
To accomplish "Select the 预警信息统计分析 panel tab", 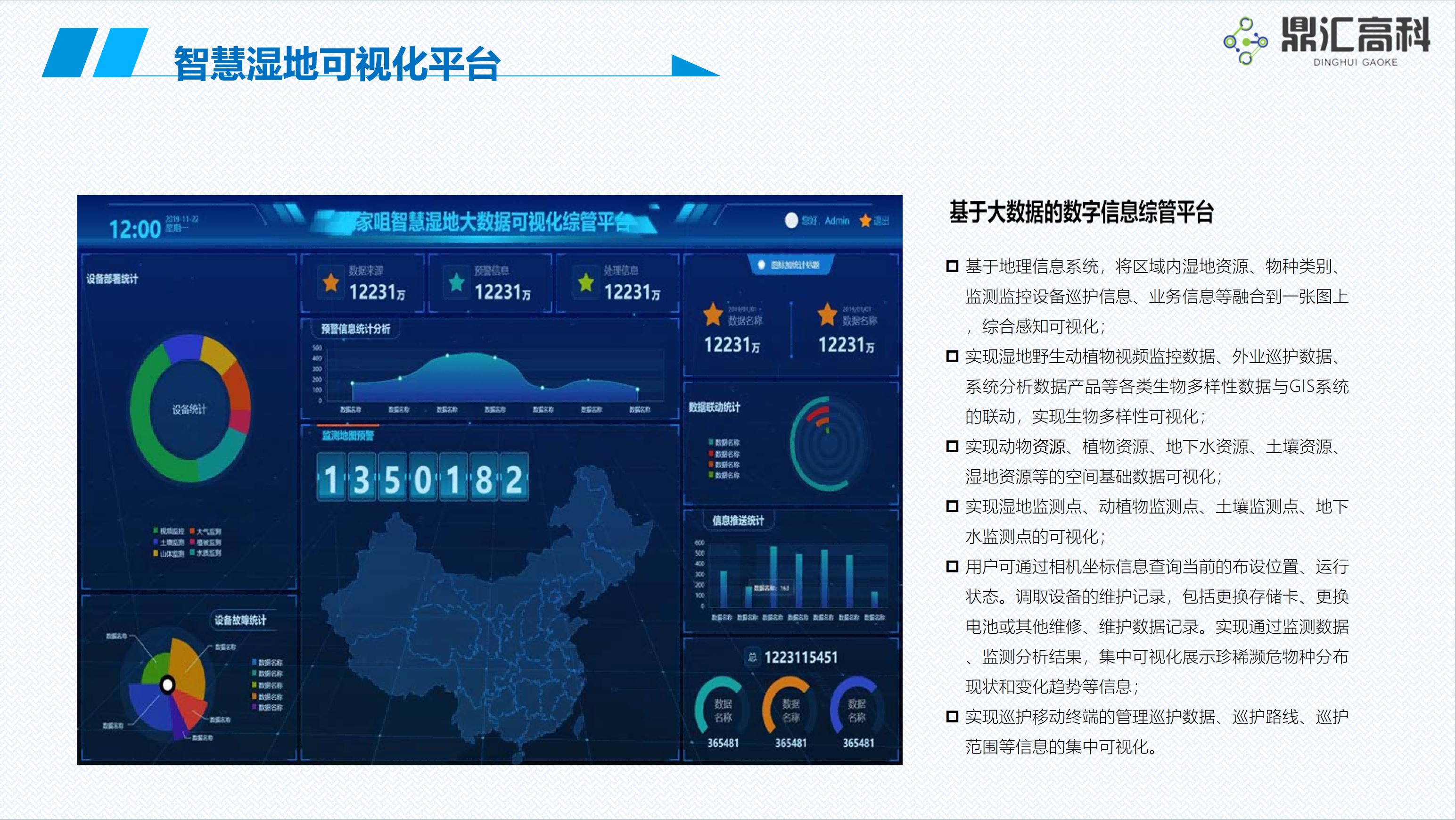I will (x=355, y=329).
